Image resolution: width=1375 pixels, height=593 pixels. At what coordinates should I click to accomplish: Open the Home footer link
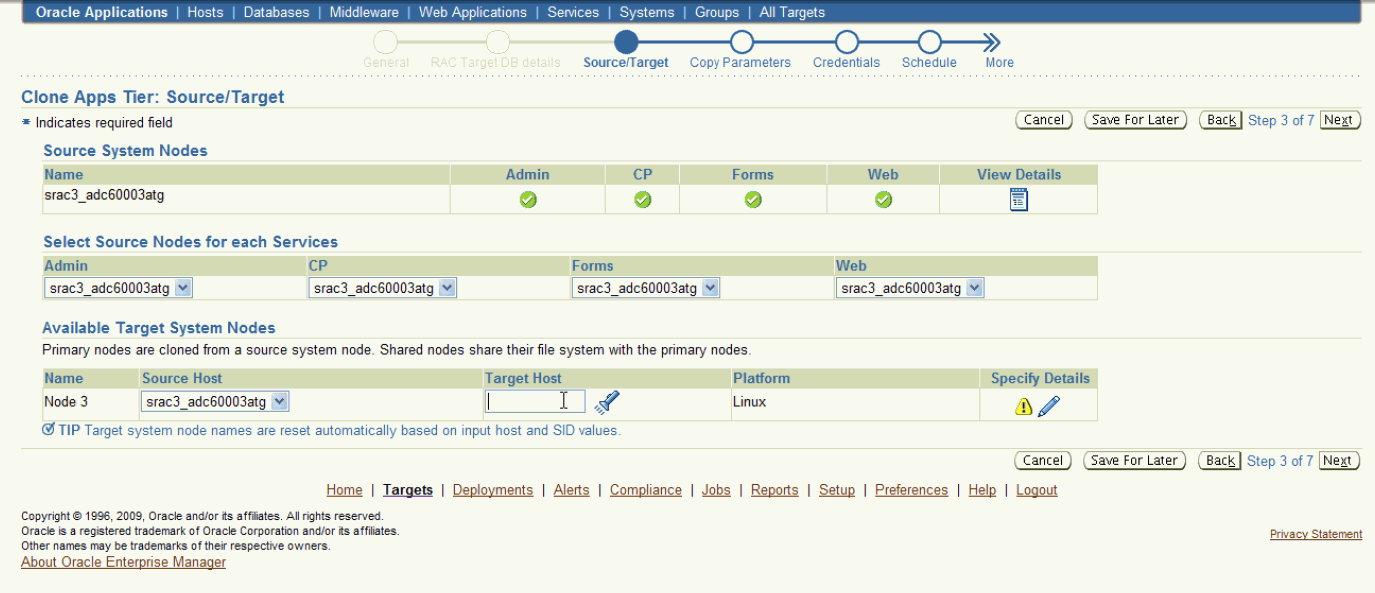344,490
